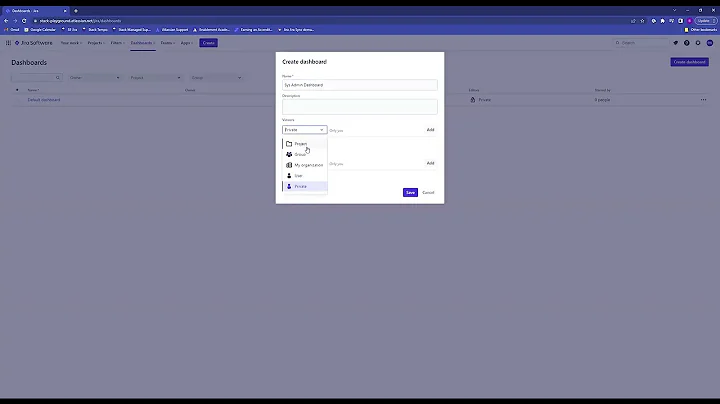This screenshot has height=404, width=720.
Task: Open the Atlassian Support bookmark
Action: click(x=172, y=29)
